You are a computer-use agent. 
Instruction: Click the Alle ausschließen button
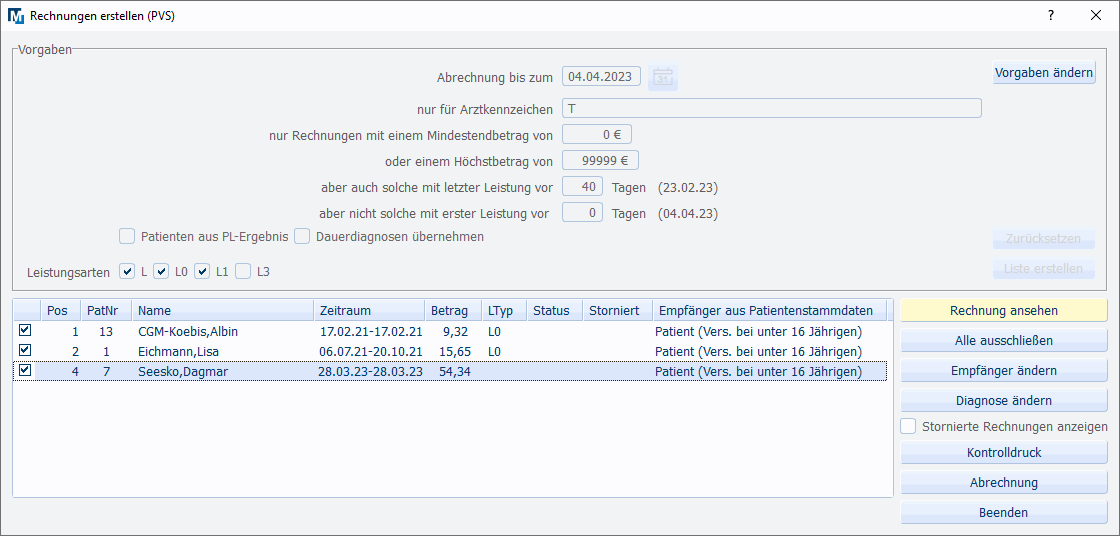pos(1004,341)
